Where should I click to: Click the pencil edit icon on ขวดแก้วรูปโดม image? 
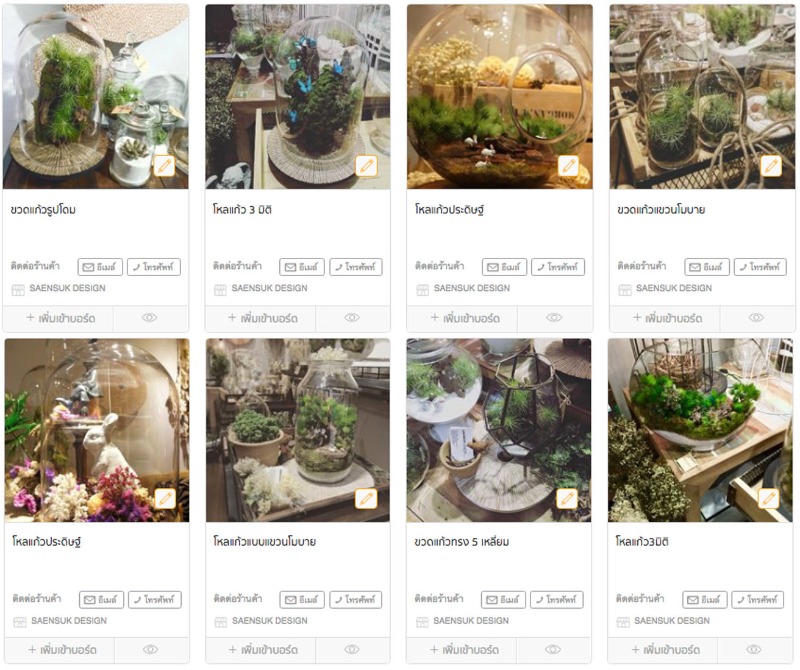(x=164, y=165)
